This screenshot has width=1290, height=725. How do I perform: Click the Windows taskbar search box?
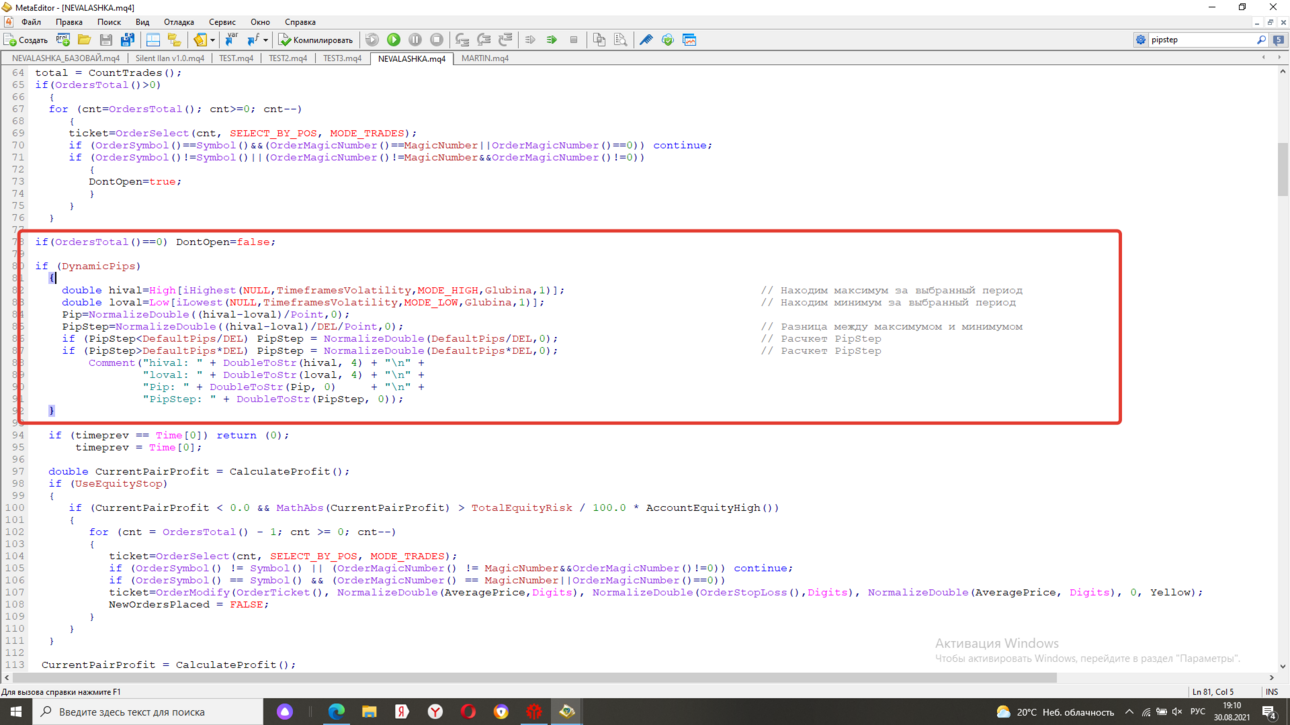point(147,712)
